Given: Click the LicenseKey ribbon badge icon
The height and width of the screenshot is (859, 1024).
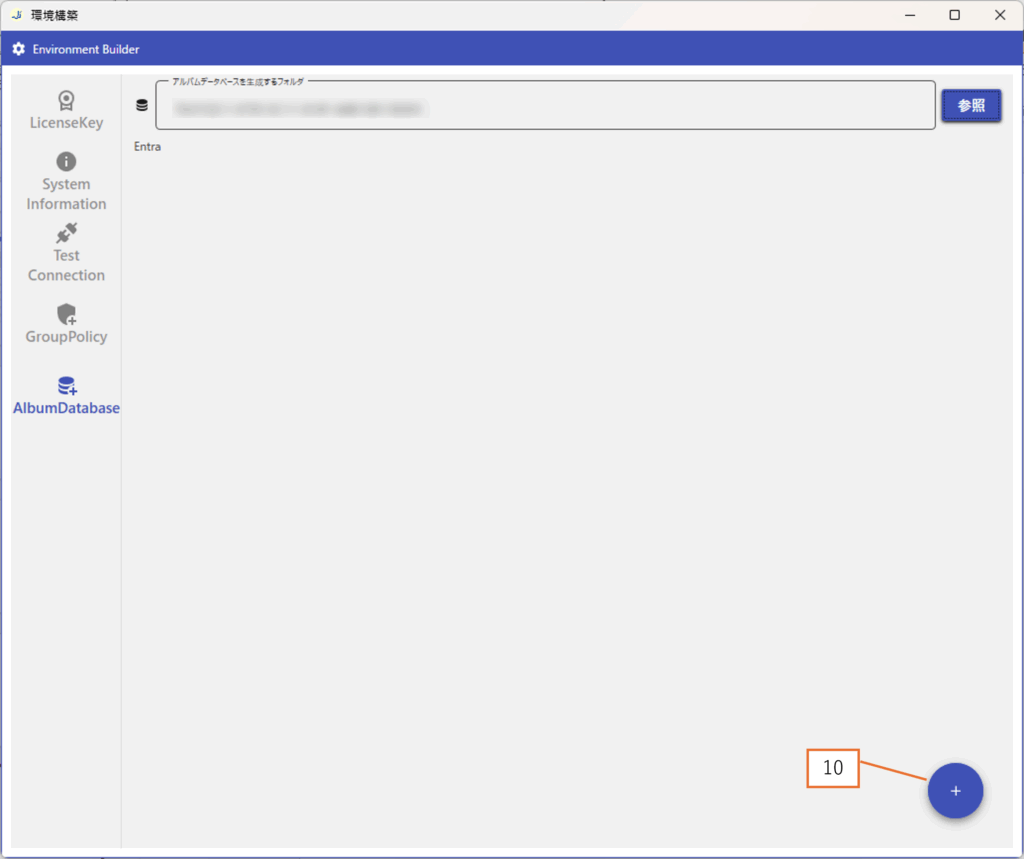Looking at the screenshot, I should point(66,100).
